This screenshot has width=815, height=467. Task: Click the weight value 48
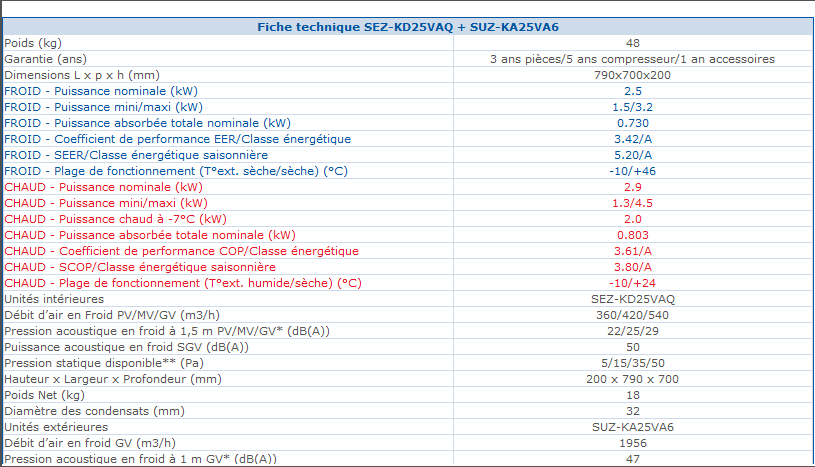[633, 43]
